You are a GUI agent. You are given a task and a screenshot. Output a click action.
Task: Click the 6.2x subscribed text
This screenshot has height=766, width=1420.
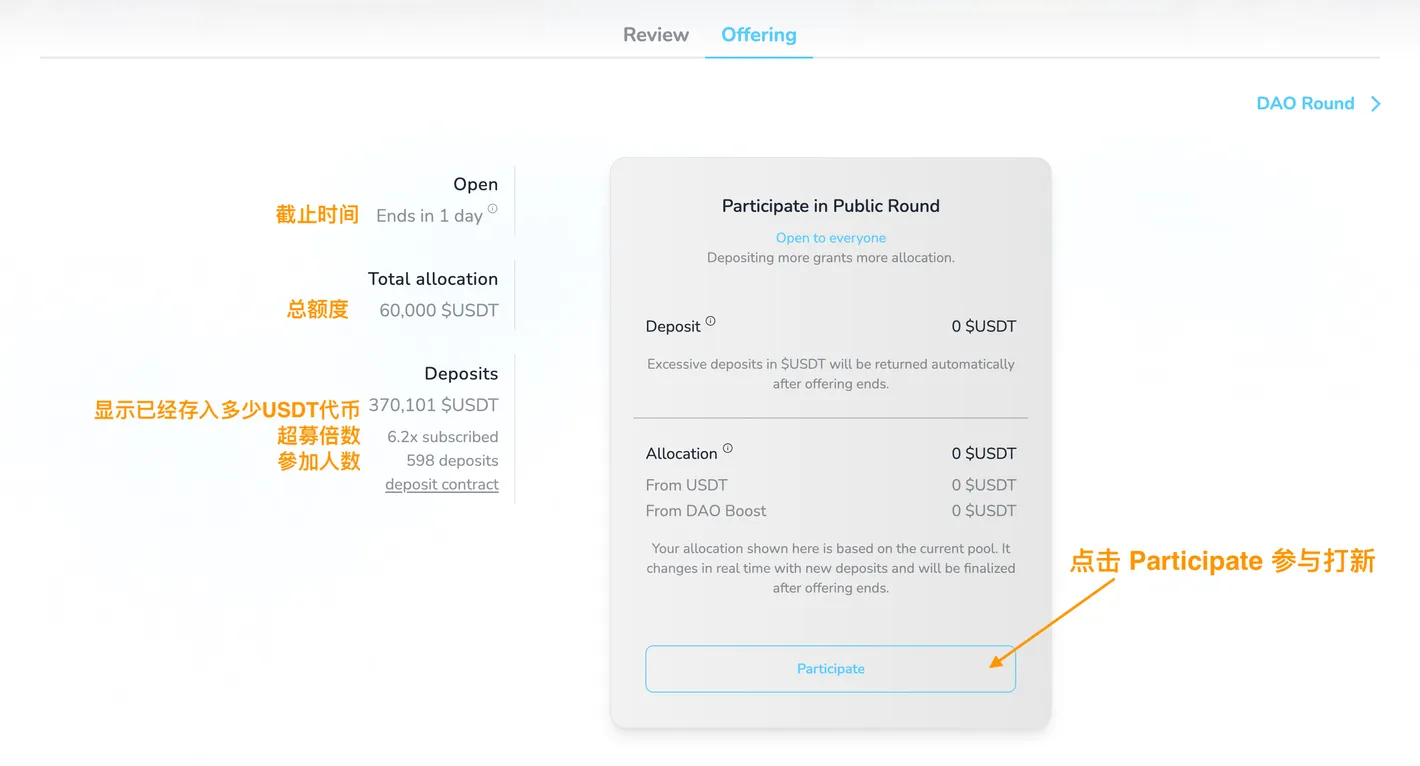coord(442,437)
